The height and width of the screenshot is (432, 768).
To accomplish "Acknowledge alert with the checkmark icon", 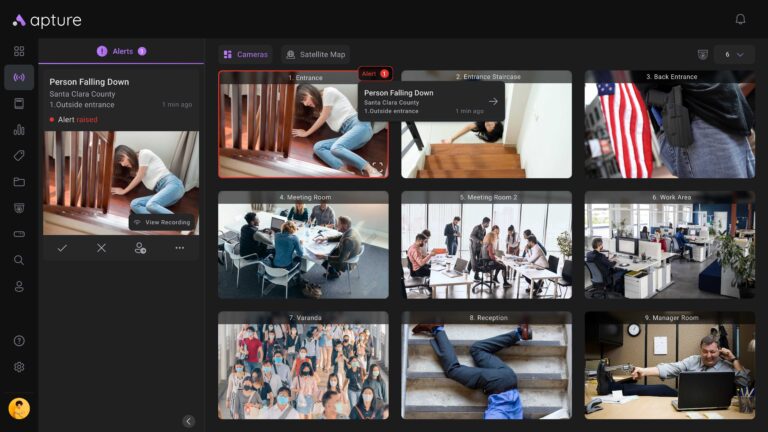I will pos(62,248).
